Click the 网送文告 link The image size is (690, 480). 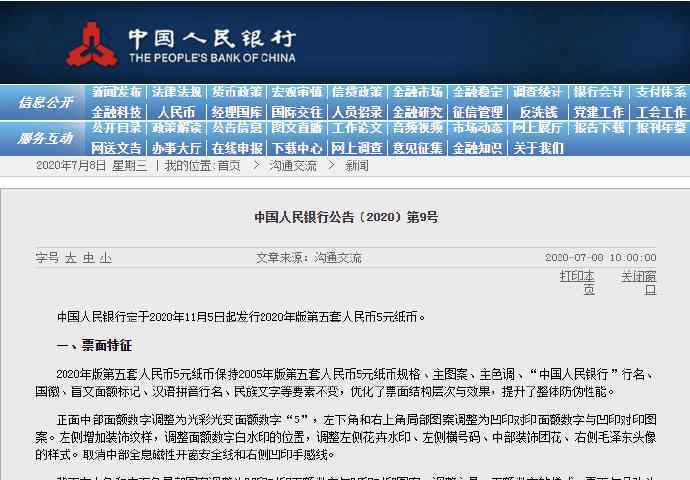(117, 148)
